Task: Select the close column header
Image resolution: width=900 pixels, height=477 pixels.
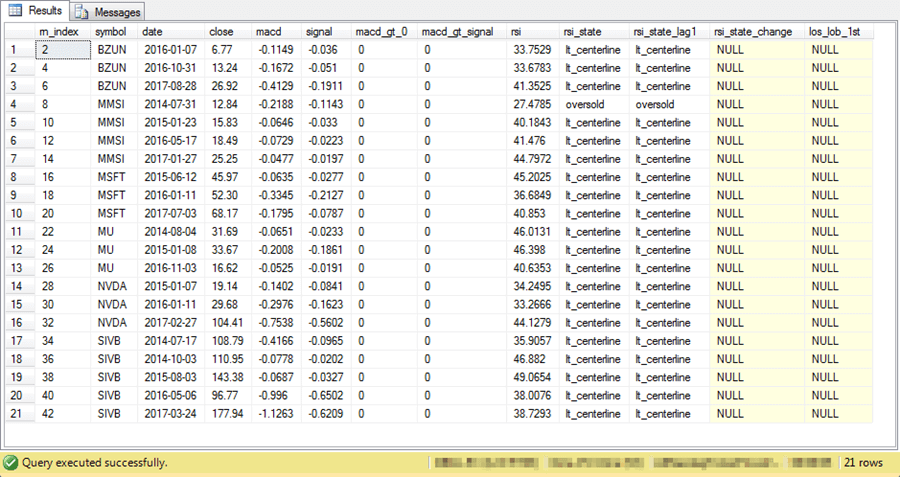Action: click(228, 32)
